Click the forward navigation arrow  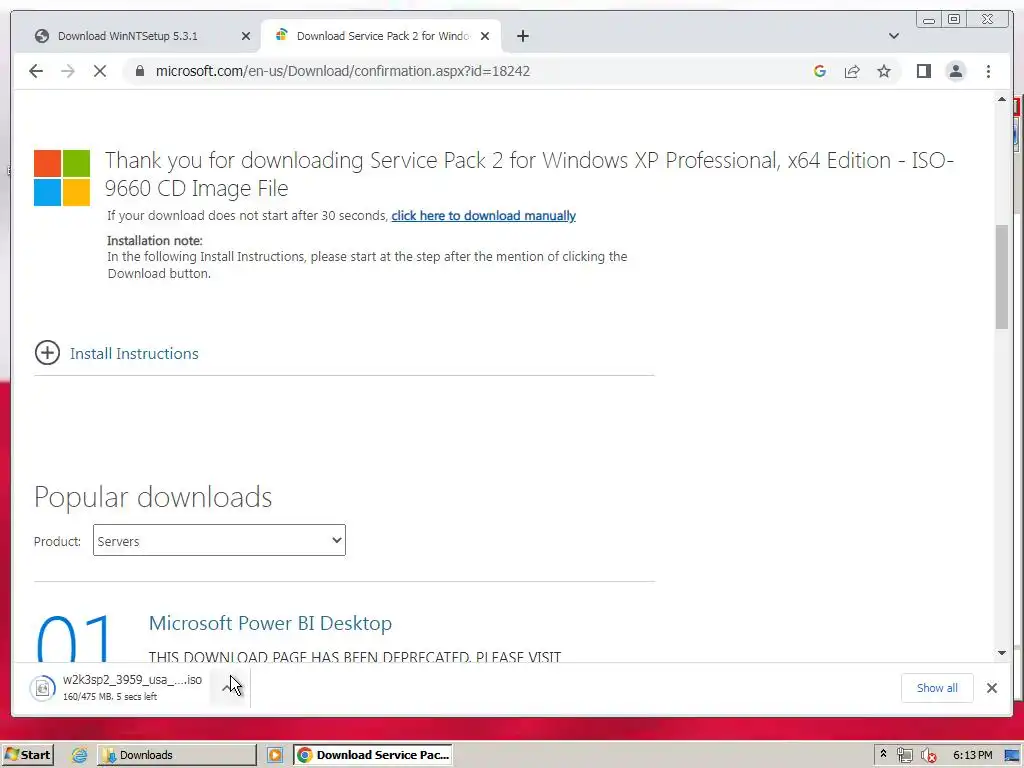click(68, 71)
